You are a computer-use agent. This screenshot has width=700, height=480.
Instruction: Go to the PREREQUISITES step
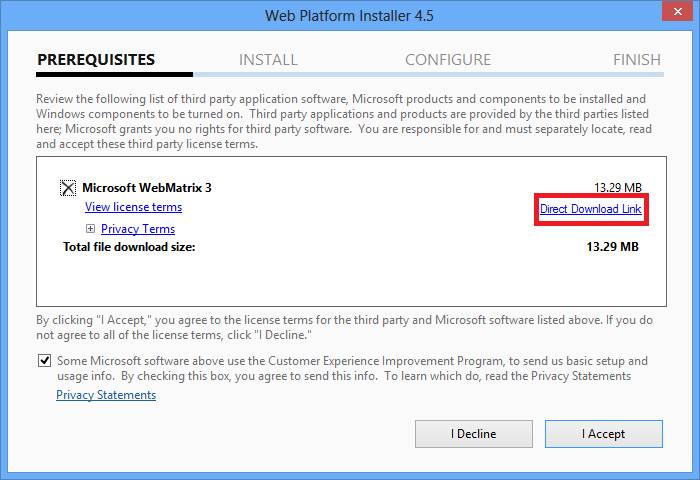pyautogui.click(x=96, y=60)
